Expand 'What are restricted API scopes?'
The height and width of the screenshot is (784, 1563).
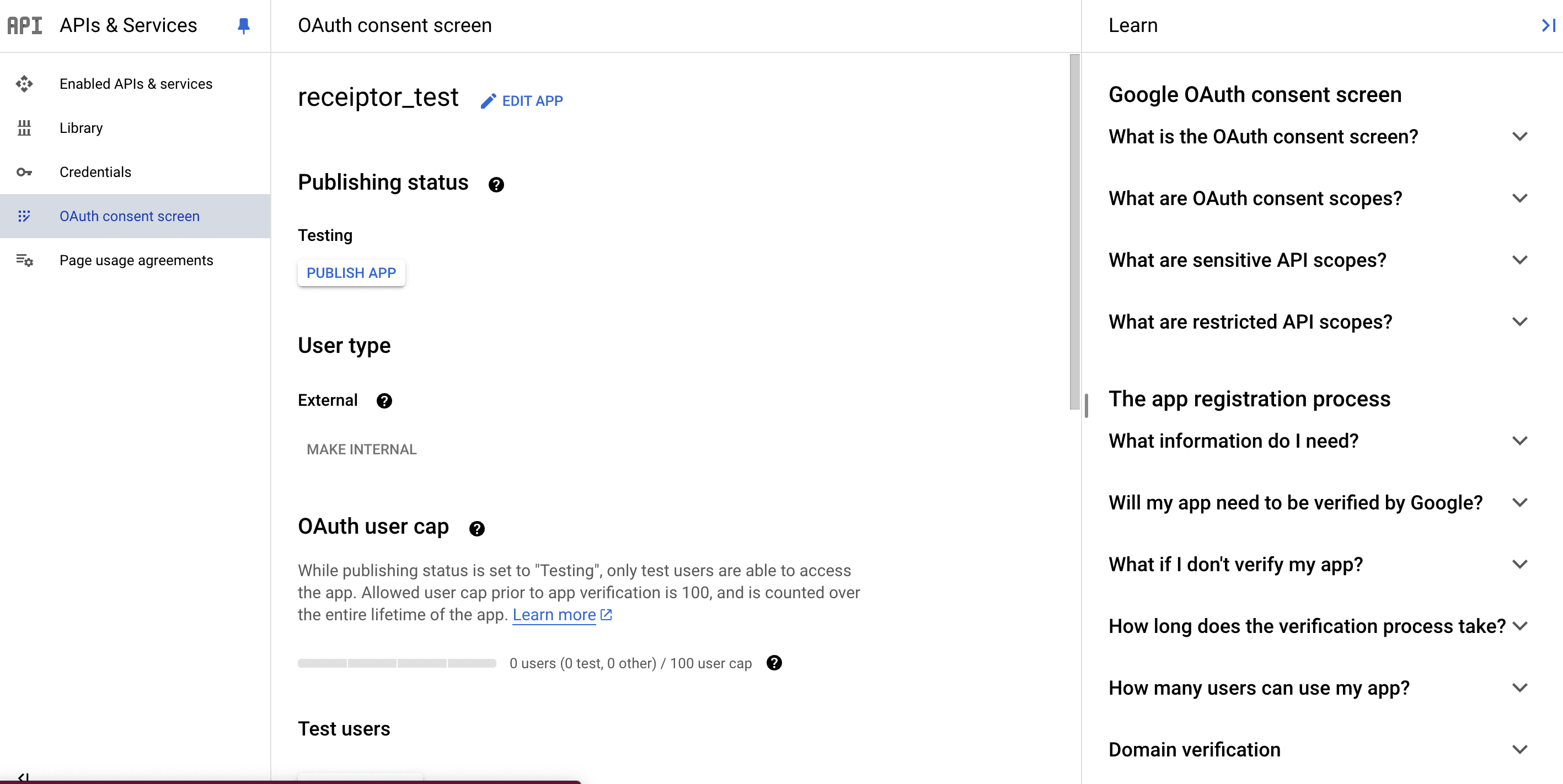1318,322
